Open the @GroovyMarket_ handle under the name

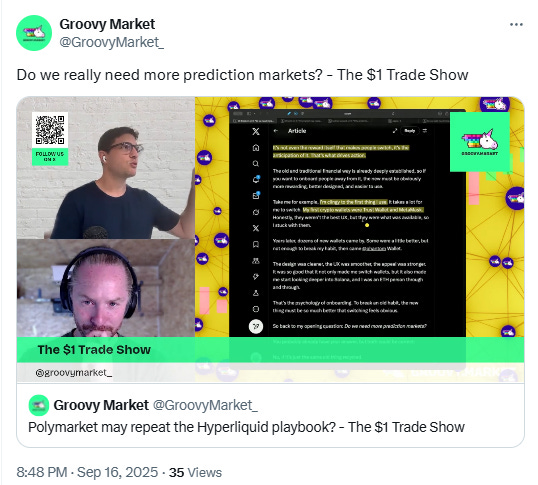click(112, 42)
